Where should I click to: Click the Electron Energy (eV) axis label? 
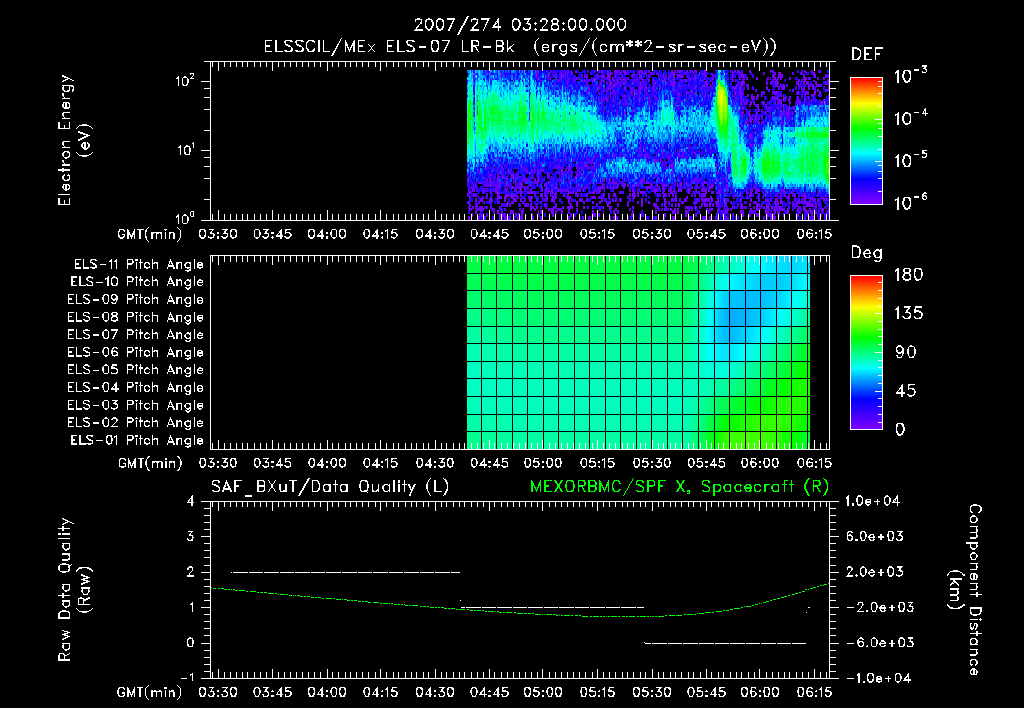[74, 140]
